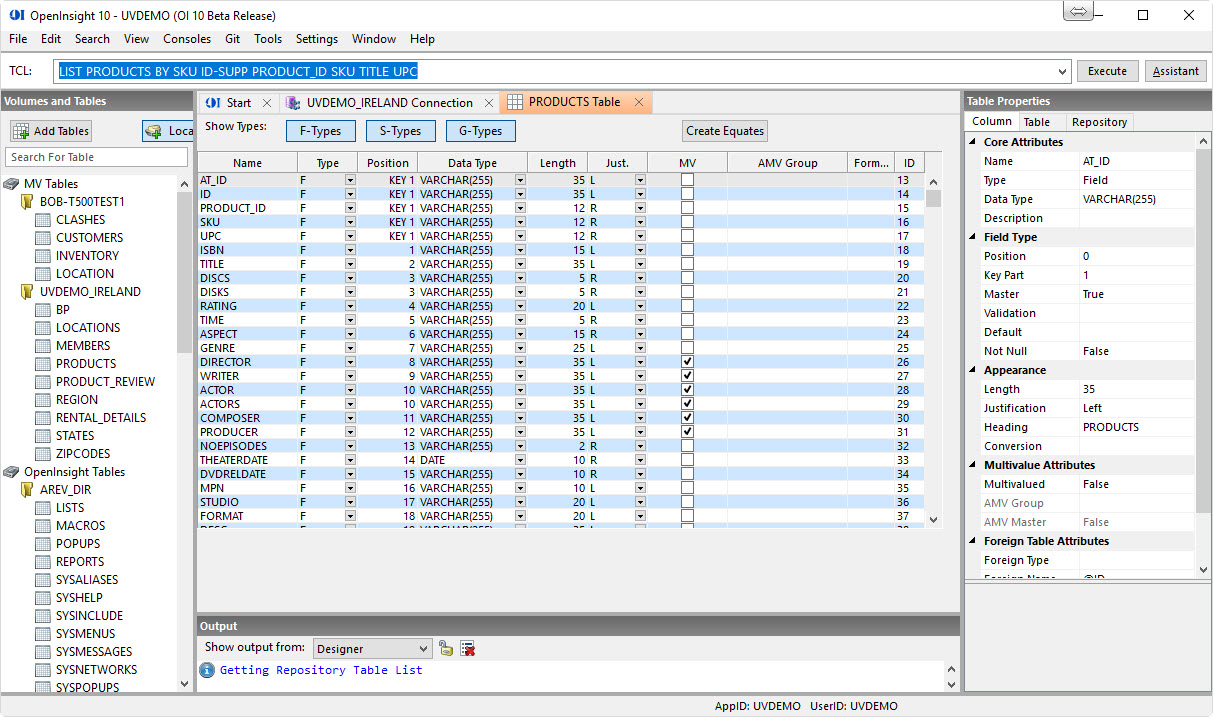Open the Consoles menu
The height and width of the screenshot is (717, 1213).
187,39
